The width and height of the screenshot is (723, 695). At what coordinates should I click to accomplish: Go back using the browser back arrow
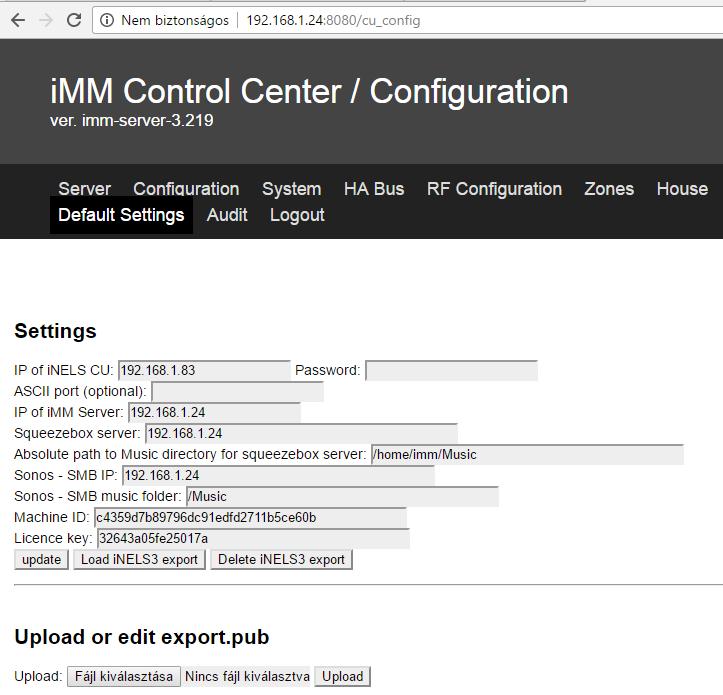pos(18,20)
